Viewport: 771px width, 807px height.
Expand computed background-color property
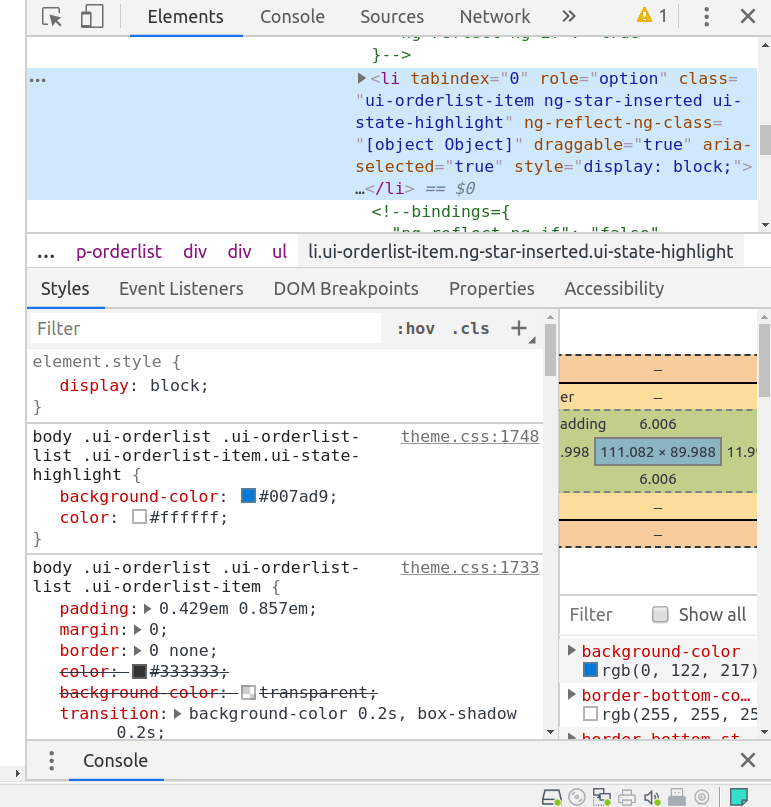point(571,651)
